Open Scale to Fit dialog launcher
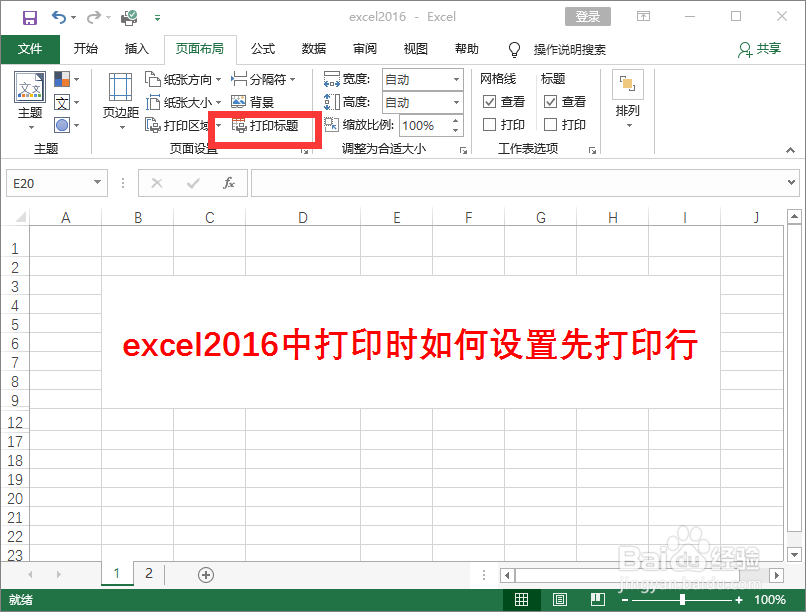The image size is (806, 612). click(x=463, y=151)
